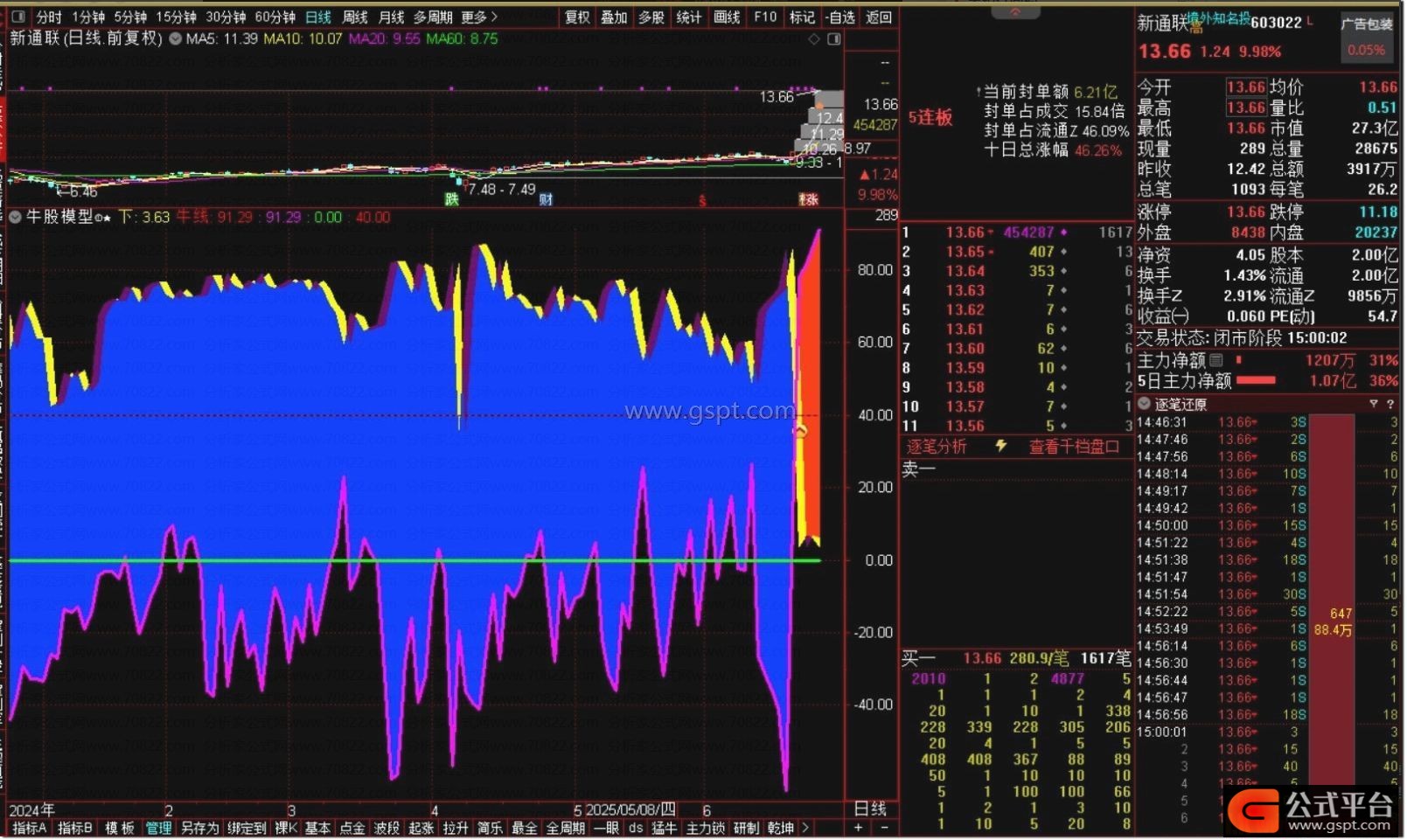Select the 猛牛 indicator tab
Viewport: 1407px width, 840px height.
pos(665,828)
